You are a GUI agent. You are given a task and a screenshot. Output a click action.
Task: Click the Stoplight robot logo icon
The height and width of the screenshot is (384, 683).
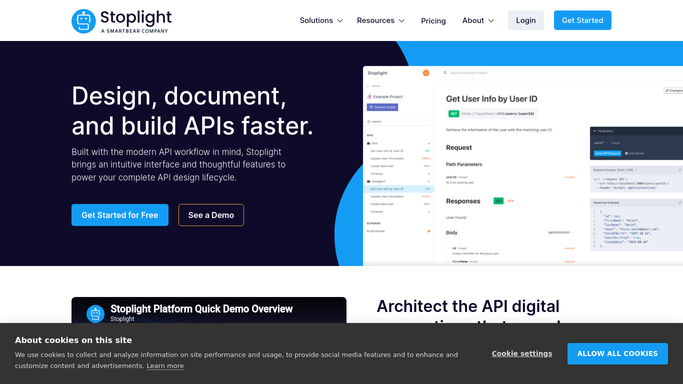click(x=84, y=21)
